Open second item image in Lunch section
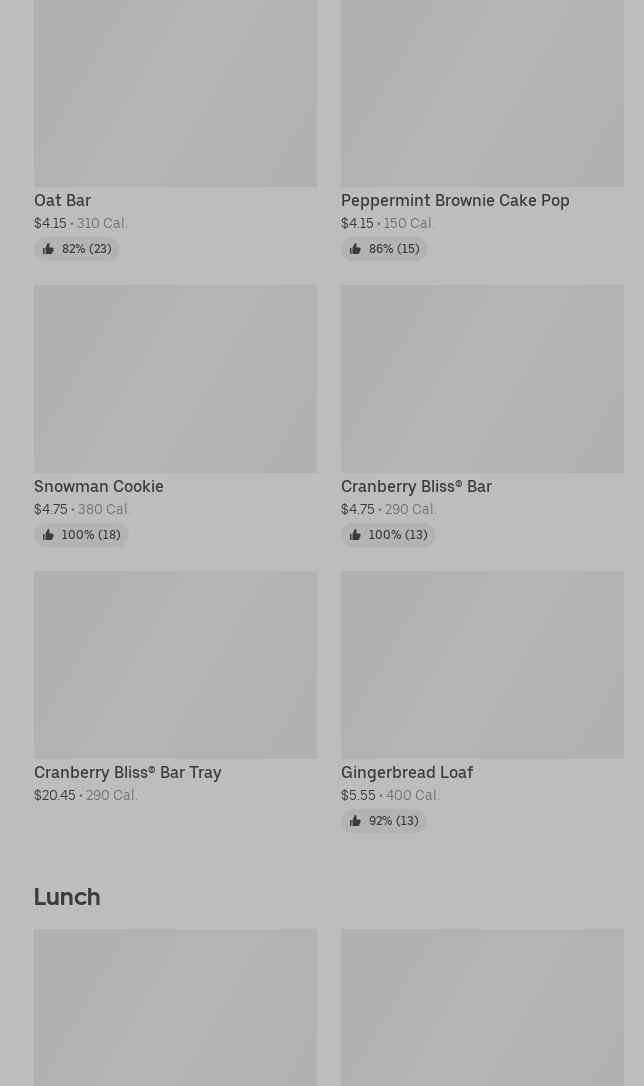The width and height of the screenshot is (644, 1086). click(x=482, y=1007)
